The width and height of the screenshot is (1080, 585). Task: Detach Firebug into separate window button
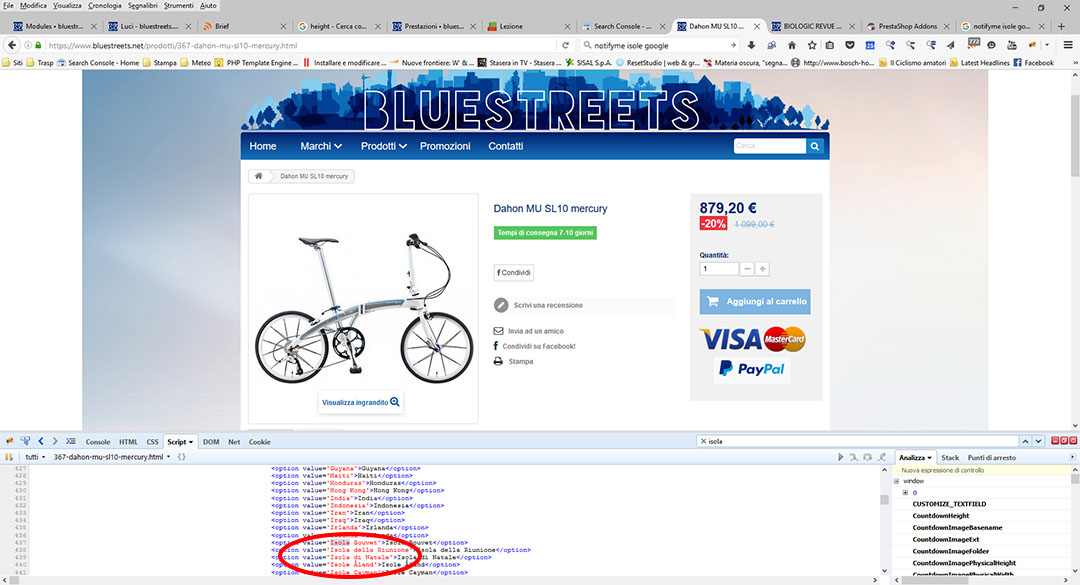click(x=1063, y=441)
